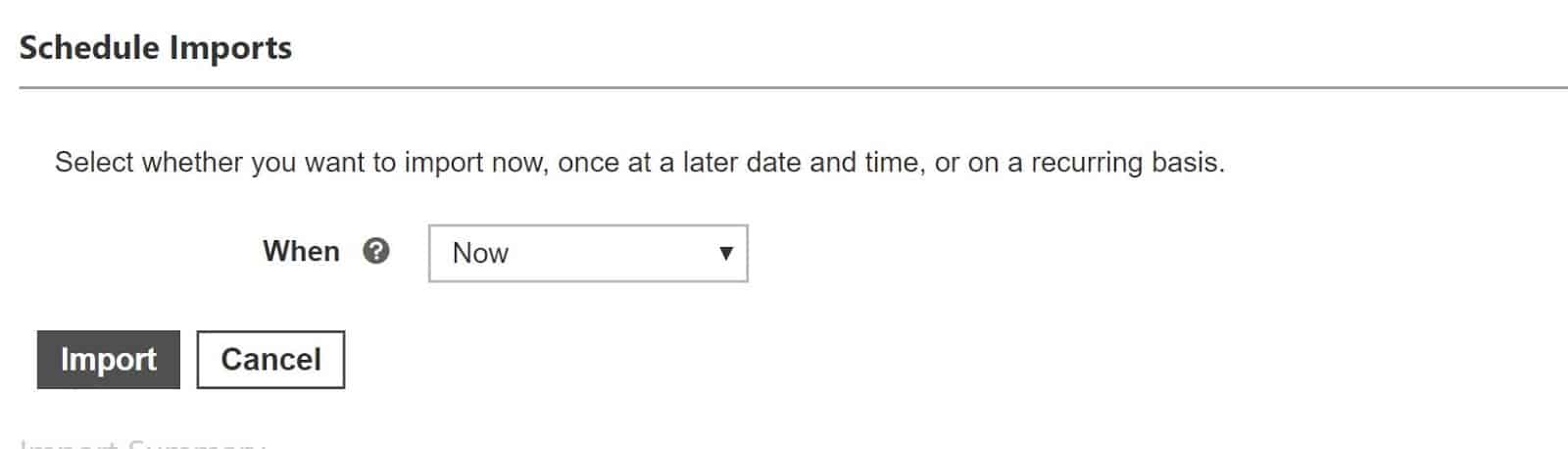This screenshot has width=1568, height=449.
Task: Start the import with the Import button
Action: coord(109,360)
